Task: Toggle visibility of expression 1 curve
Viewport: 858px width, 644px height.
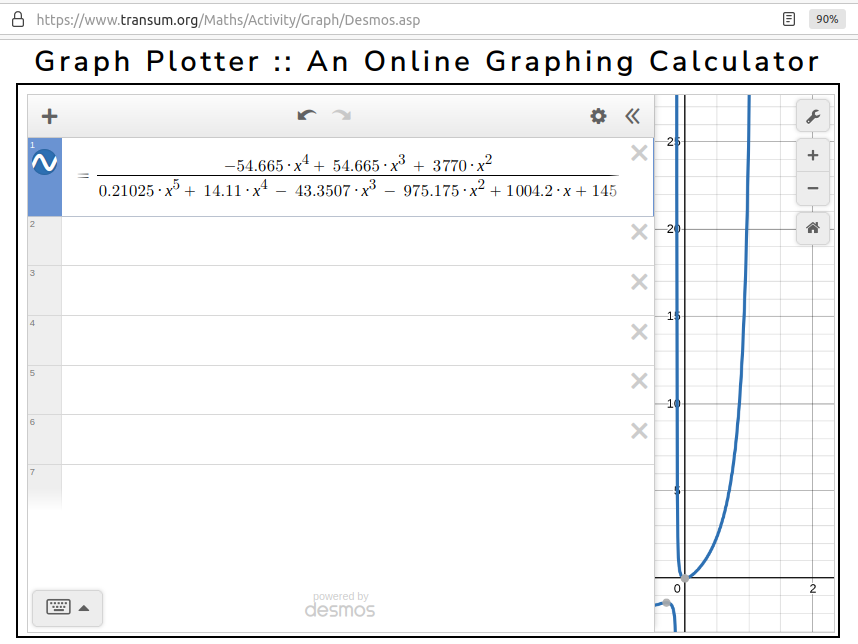Action: 44,163
